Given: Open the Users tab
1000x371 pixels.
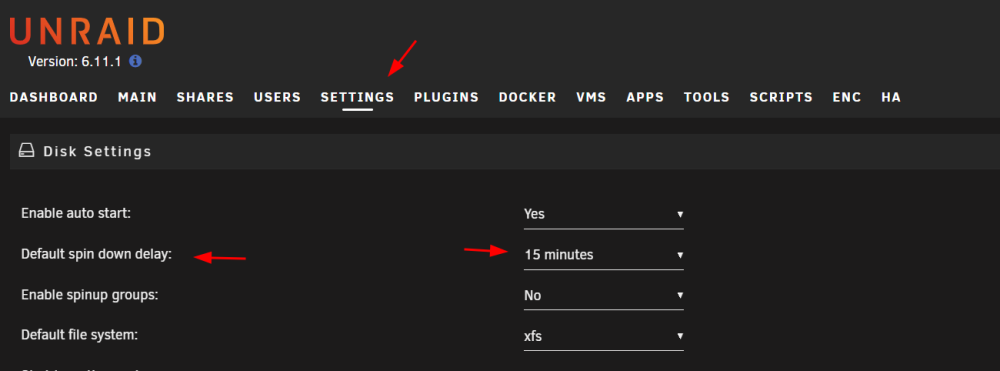Looking at the screenshot, I should coord(277,98).
